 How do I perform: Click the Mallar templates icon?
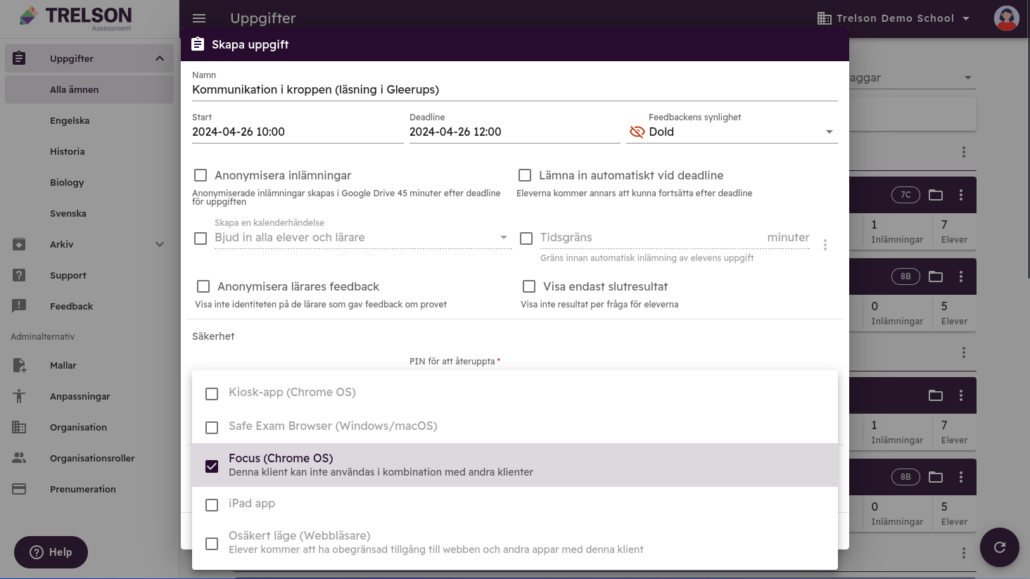tap(19, 366)
